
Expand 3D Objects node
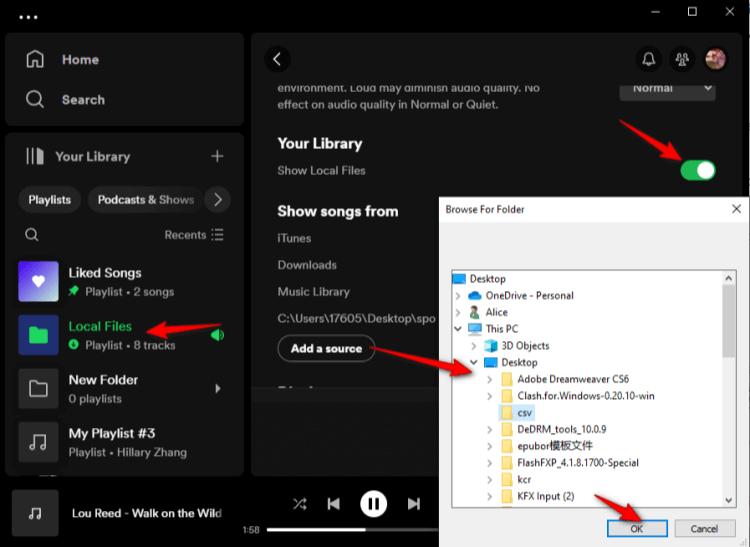474,346
